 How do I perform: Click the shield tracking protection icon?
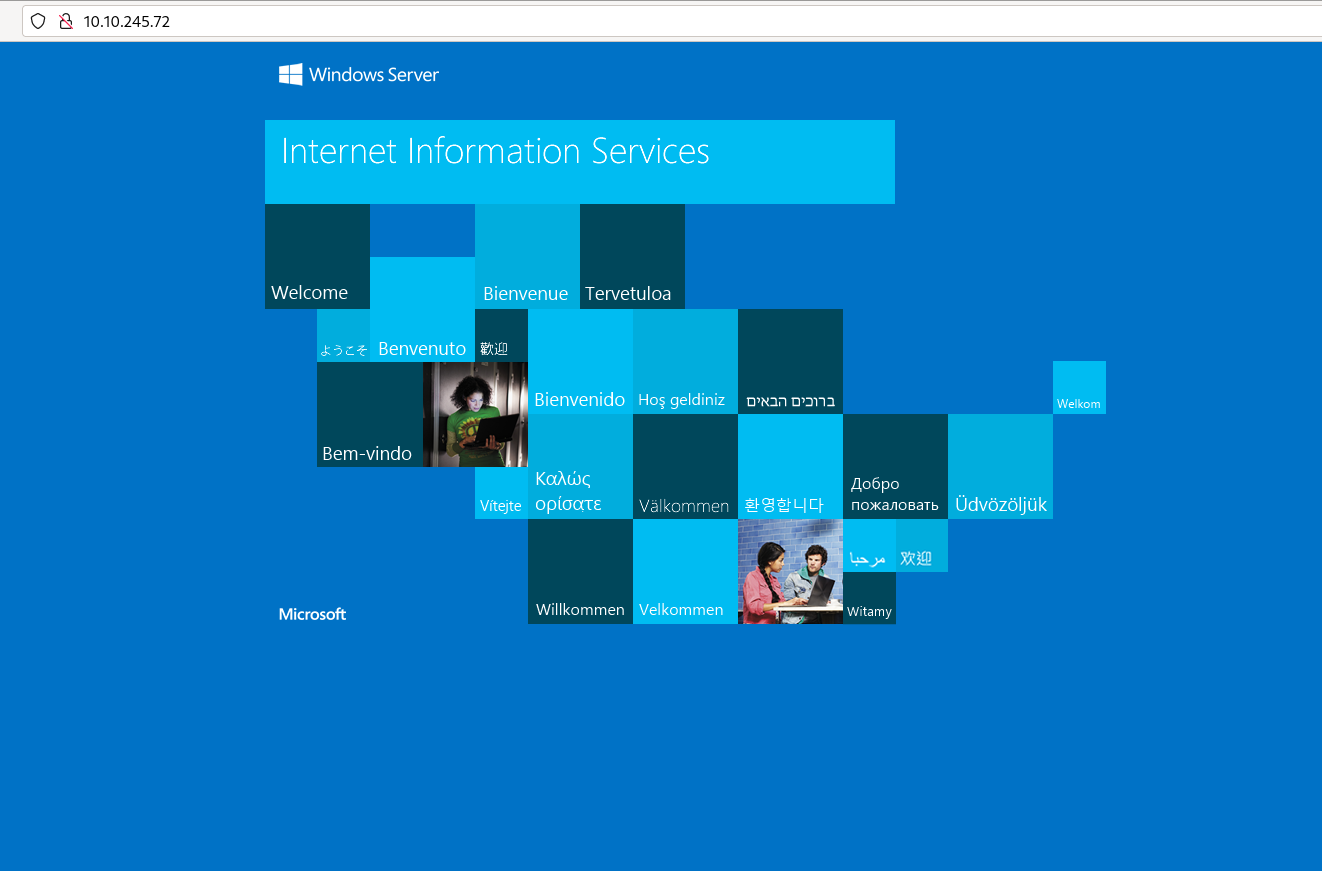click(x=38, y=21)
